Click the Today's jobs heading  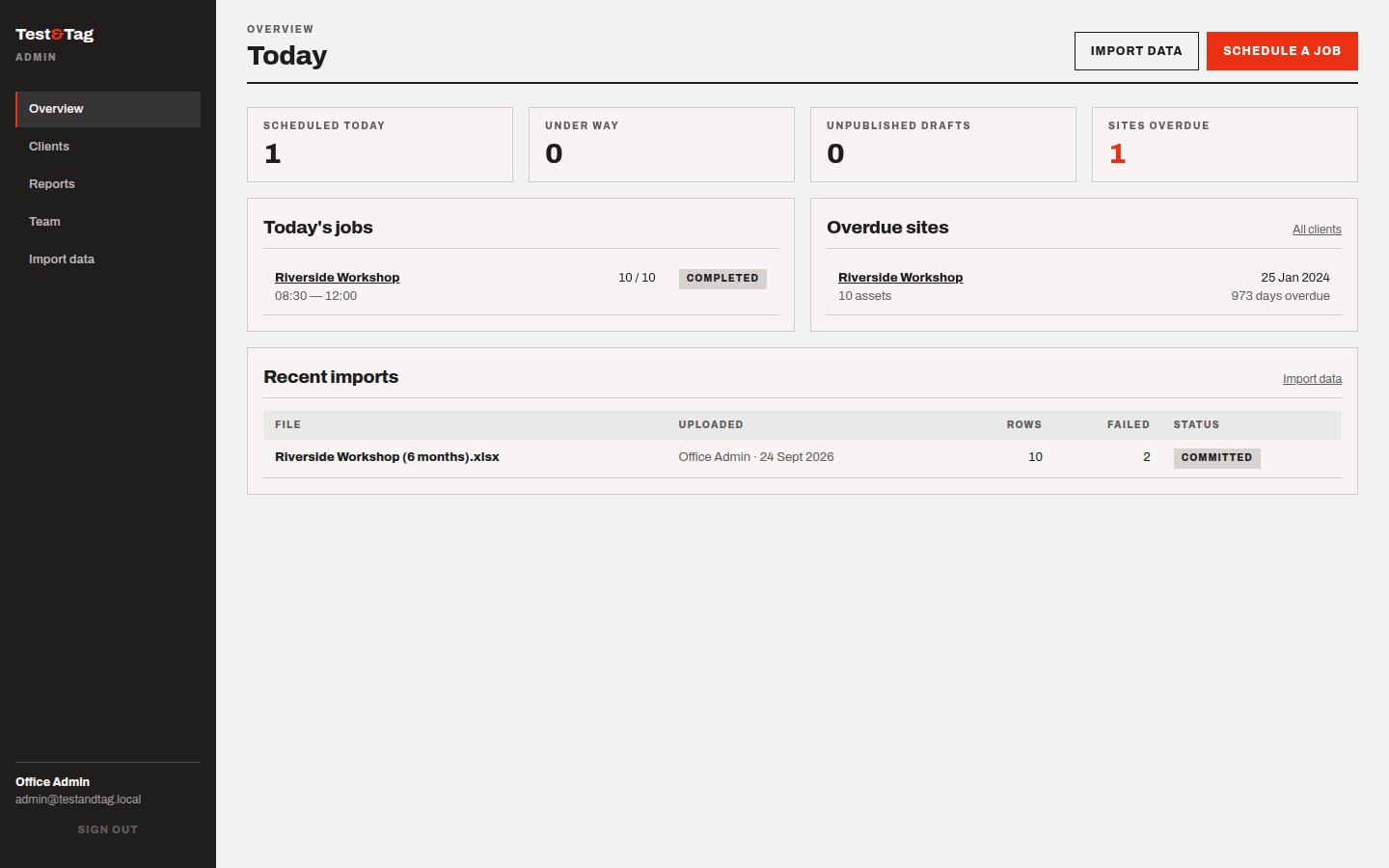318,228
